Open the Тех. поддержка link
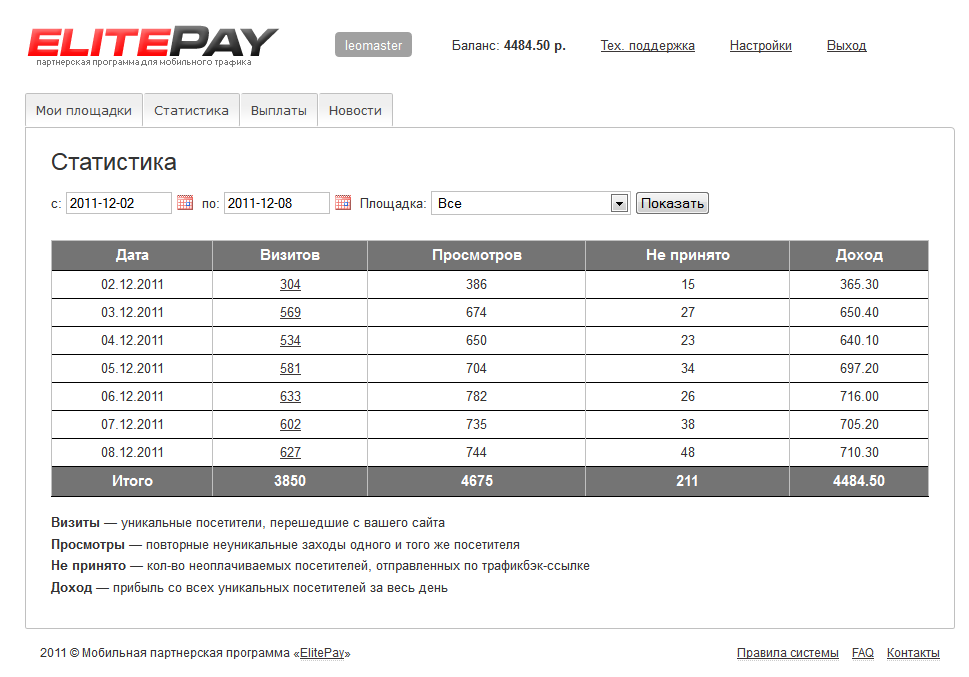This screenshot has height=677, width=969. [x=647, y=46]
